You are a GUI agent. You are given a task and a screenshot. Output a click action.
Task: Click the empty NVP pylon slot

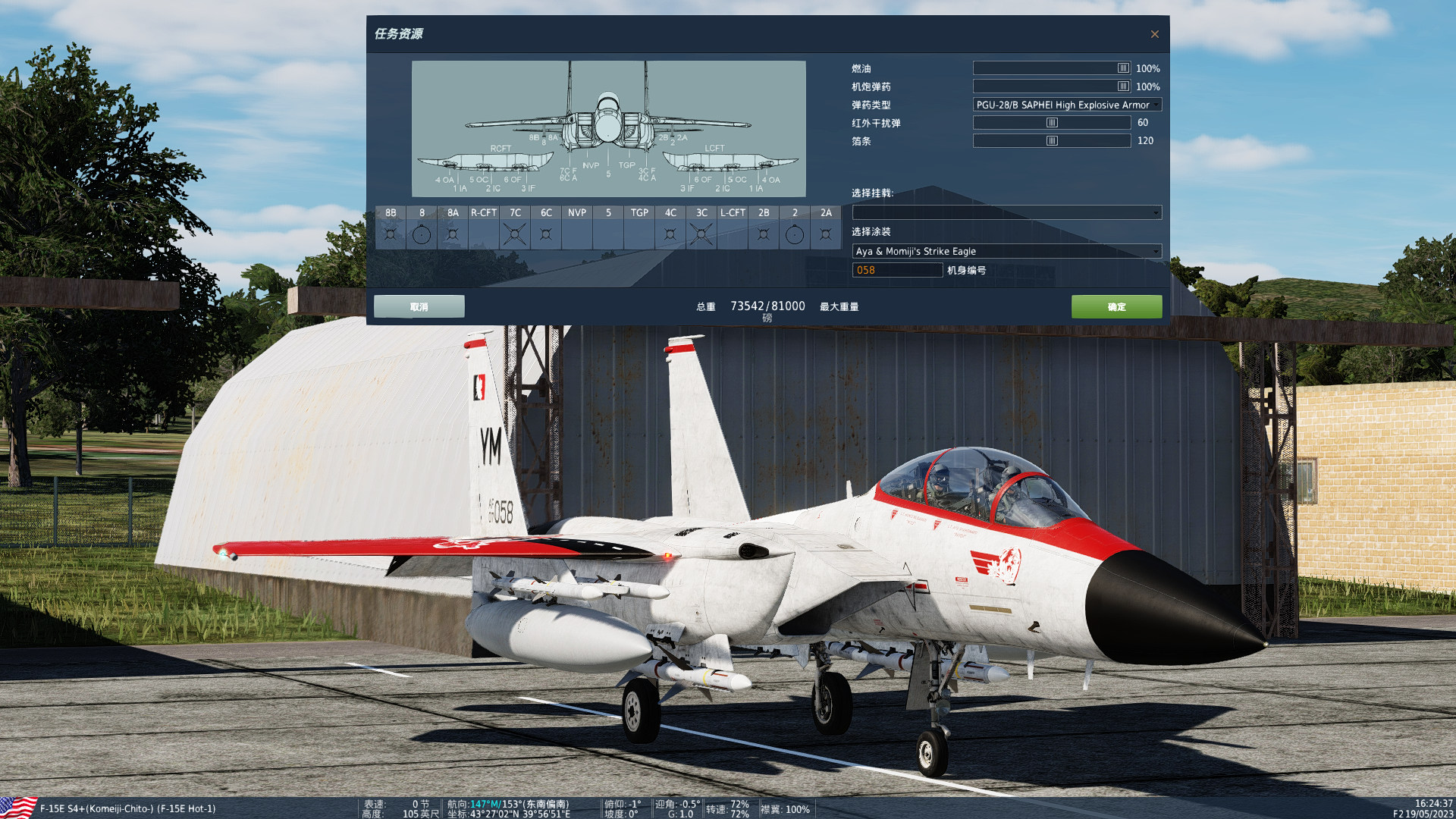577,235
